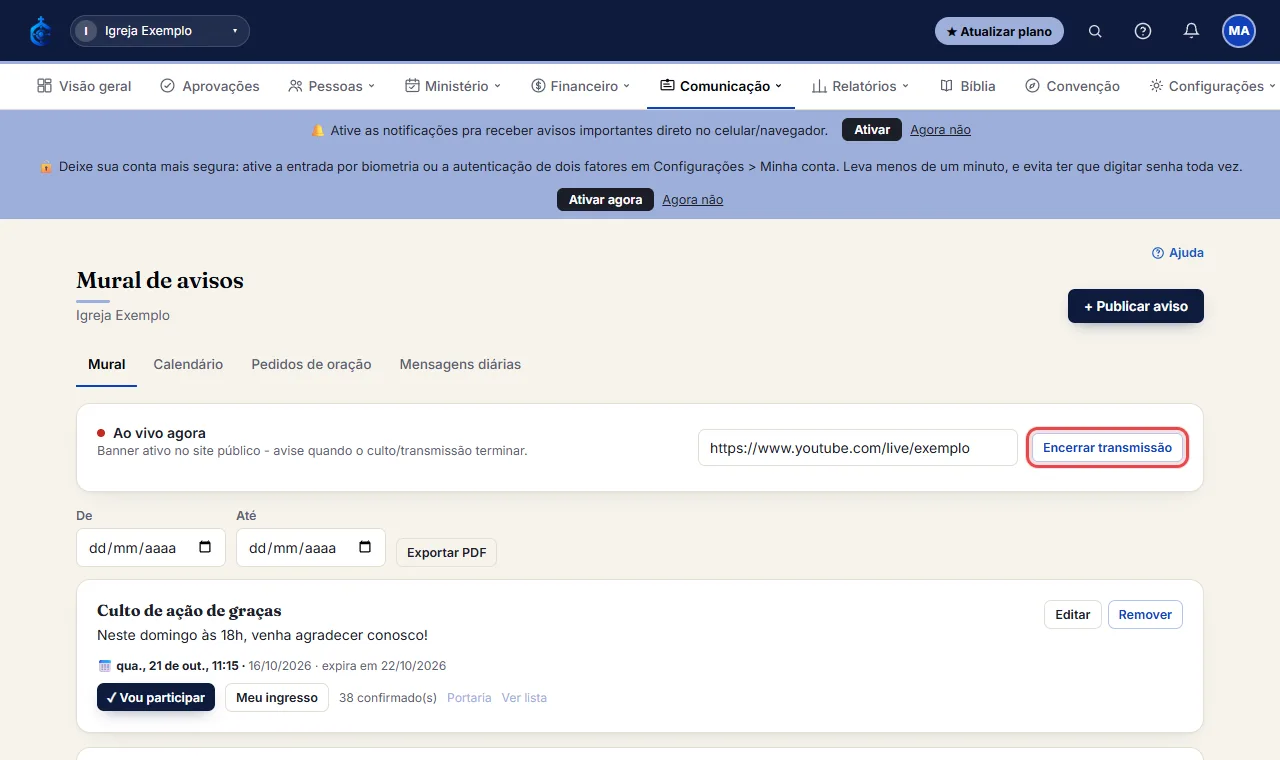
Task: Expand the Comunicação menu
Action: [721, 86]
